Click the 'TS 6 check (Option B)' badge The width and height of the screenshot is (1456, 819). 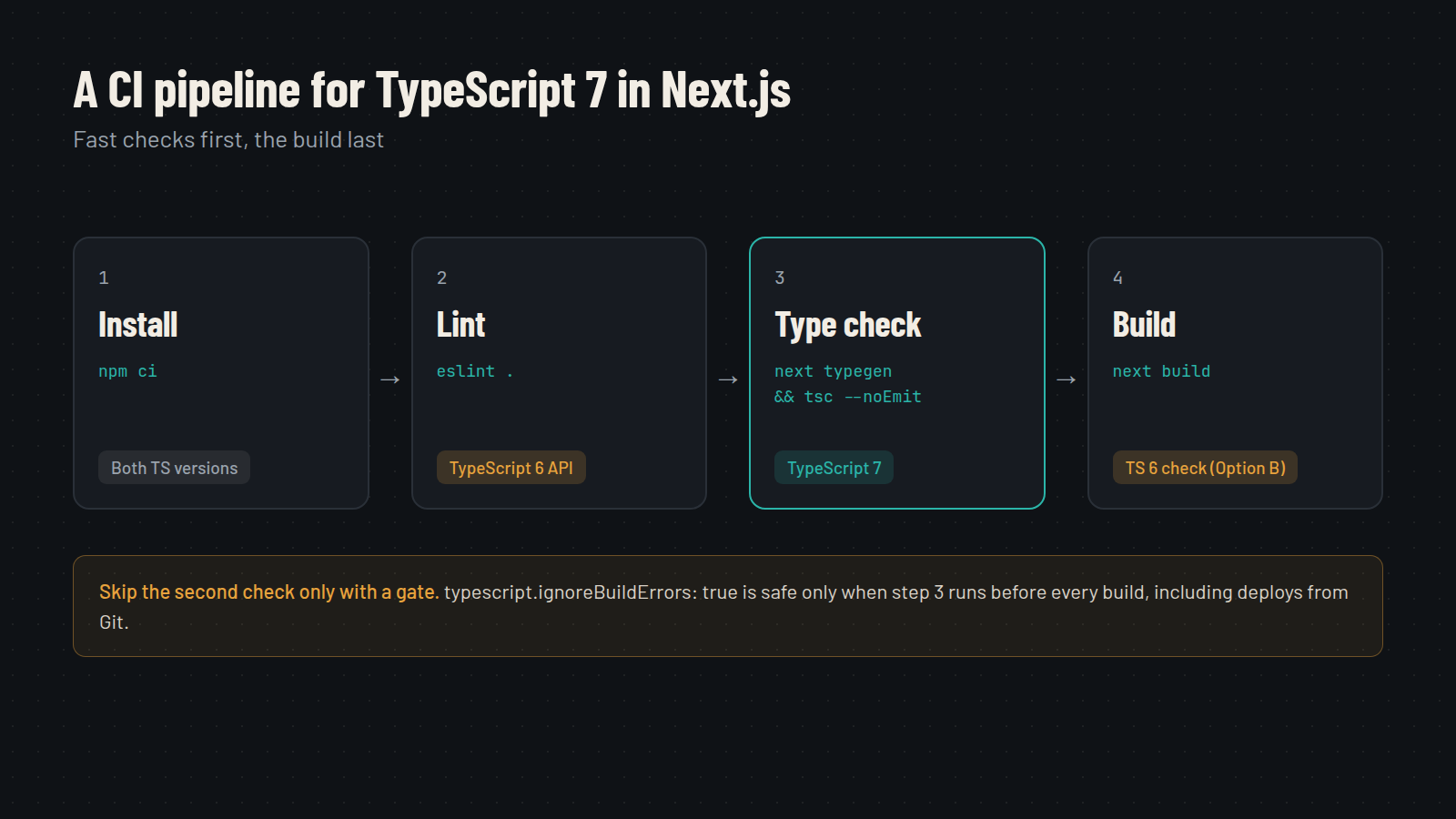(x=1205, y=468)
